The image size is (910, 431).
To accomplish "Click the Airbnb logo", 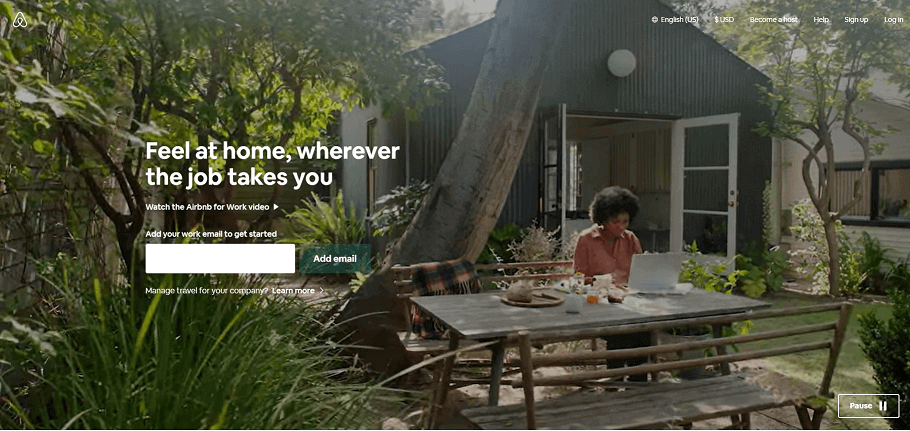I will point(20,20).
